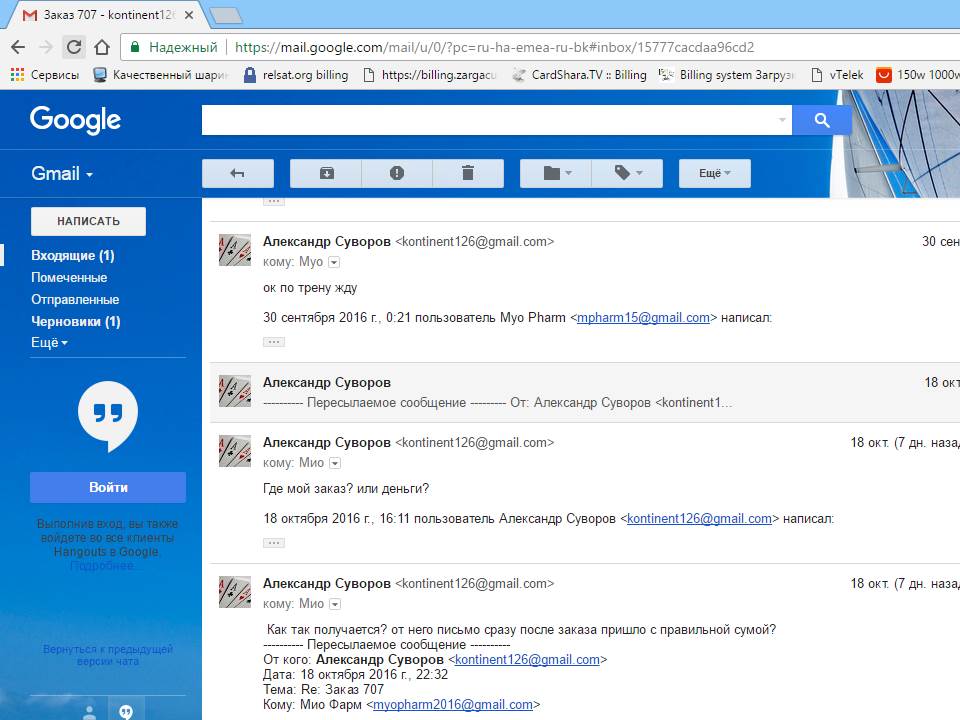This screenshot has height=720, width=960.
Task: Open the Move to folder dropdown
Action: click(556, 173)
